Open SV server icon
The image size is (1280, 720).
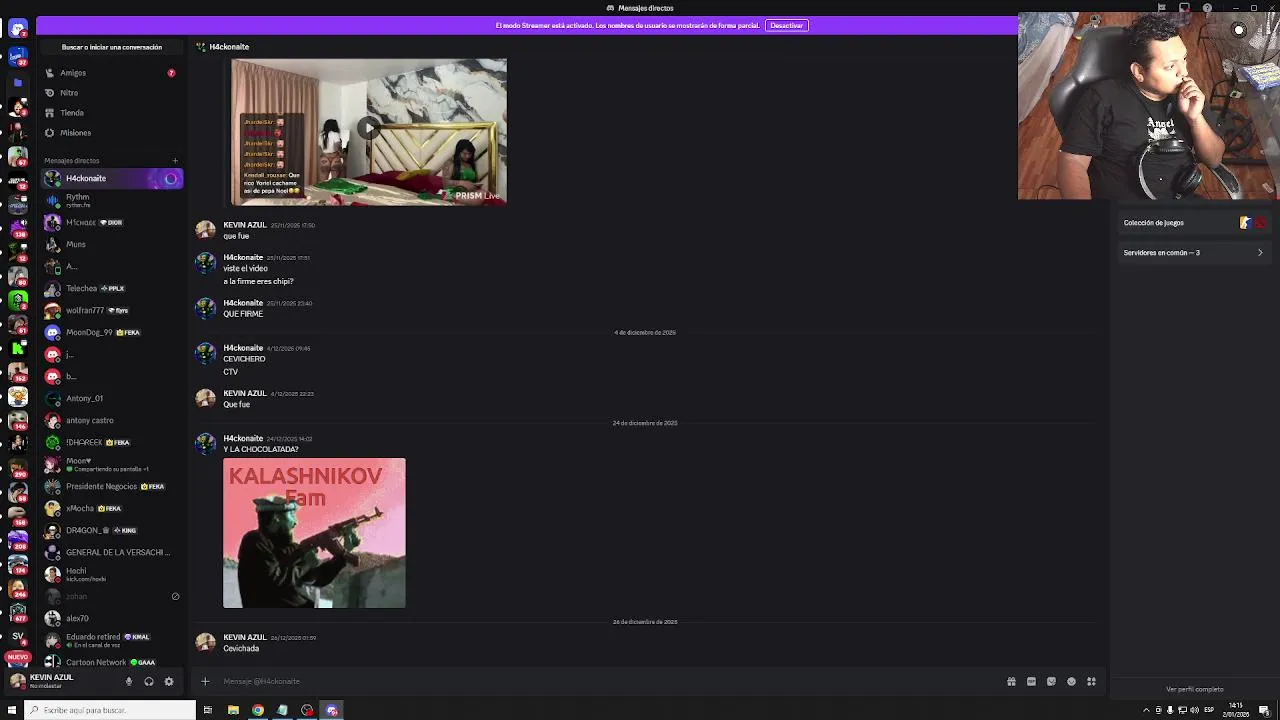click(17, 636)
